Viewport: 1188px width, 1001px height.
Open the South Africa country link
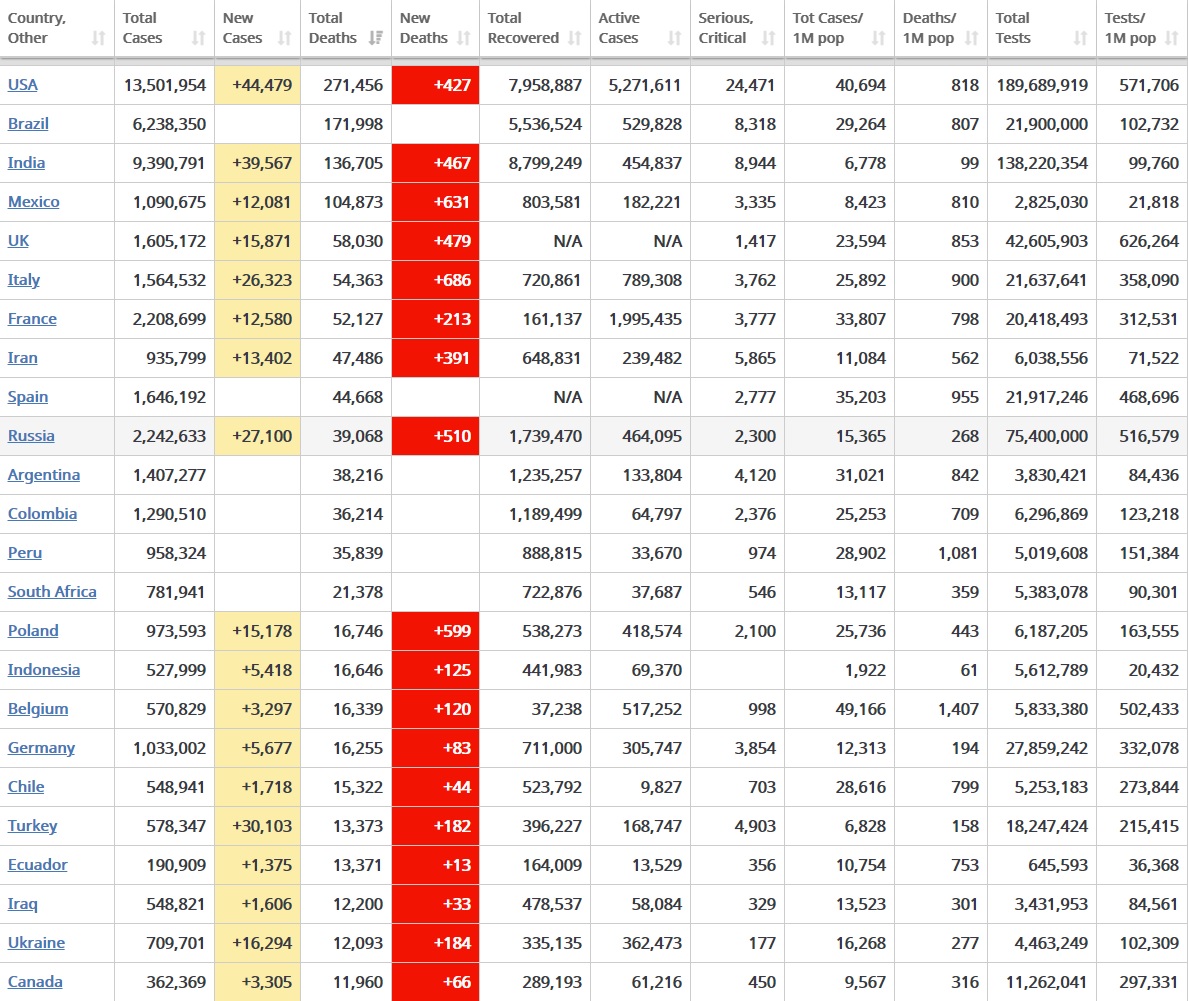tap(52, 592)
